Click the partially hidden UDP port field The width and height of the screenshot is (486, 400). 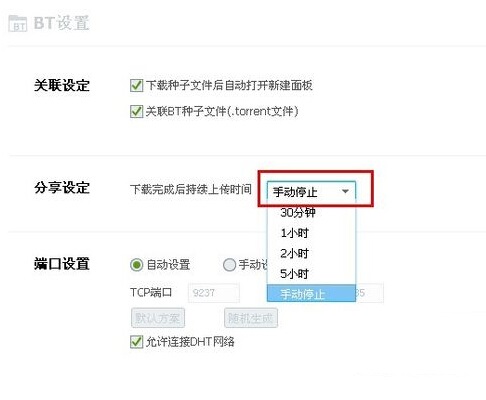[x=369, y=293]
